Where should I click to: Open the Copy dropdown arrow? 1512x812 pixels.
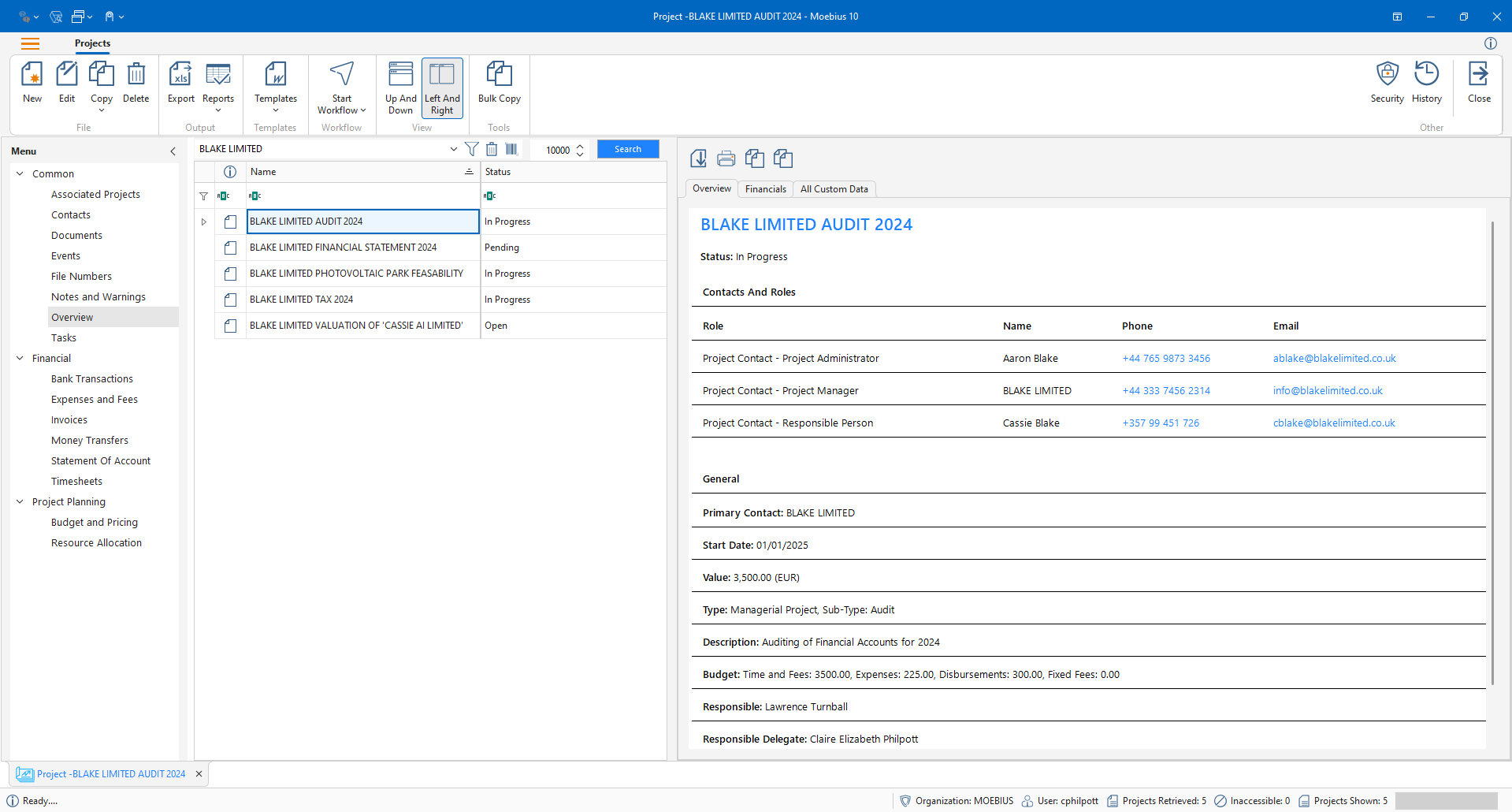coord(102,110)
